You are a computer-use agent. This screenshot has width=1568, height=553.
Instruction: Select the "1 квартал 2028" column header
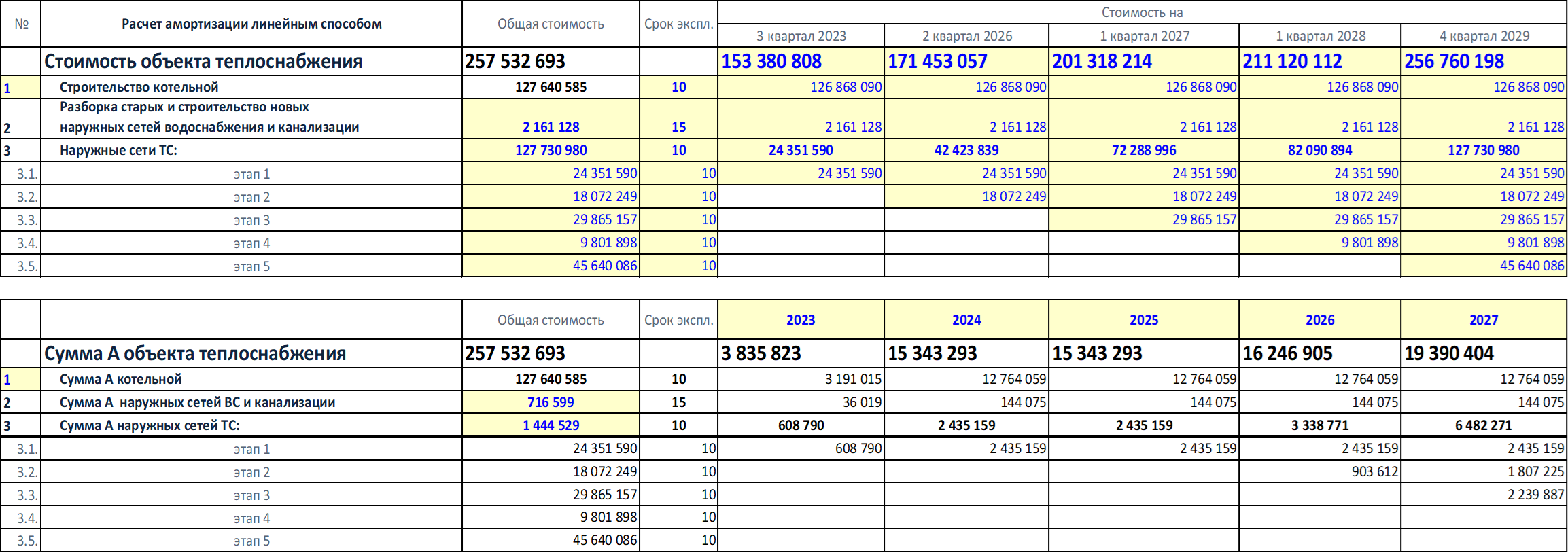click(1321, 36)
